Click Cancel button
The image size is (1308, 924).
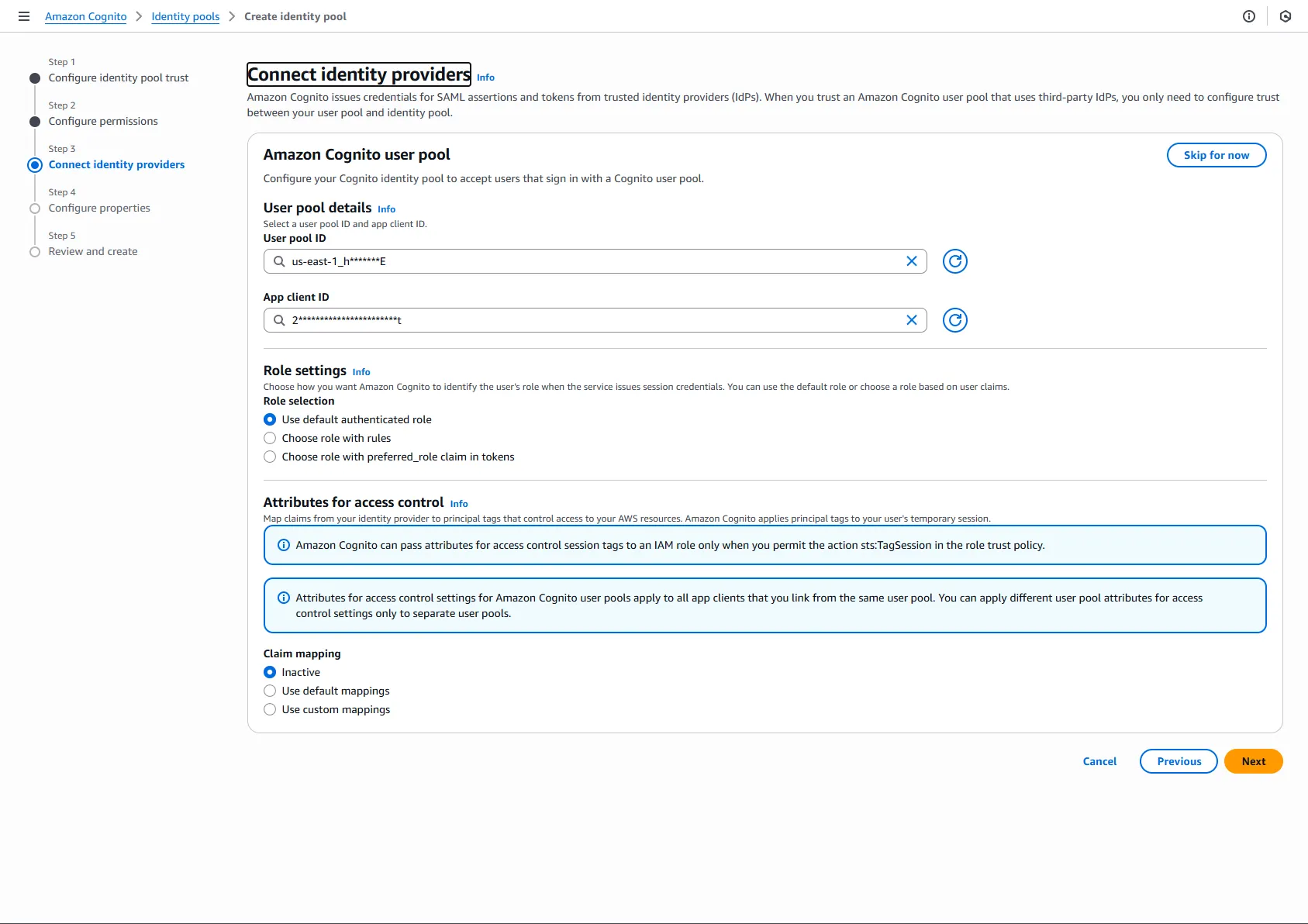[1099, 761]
